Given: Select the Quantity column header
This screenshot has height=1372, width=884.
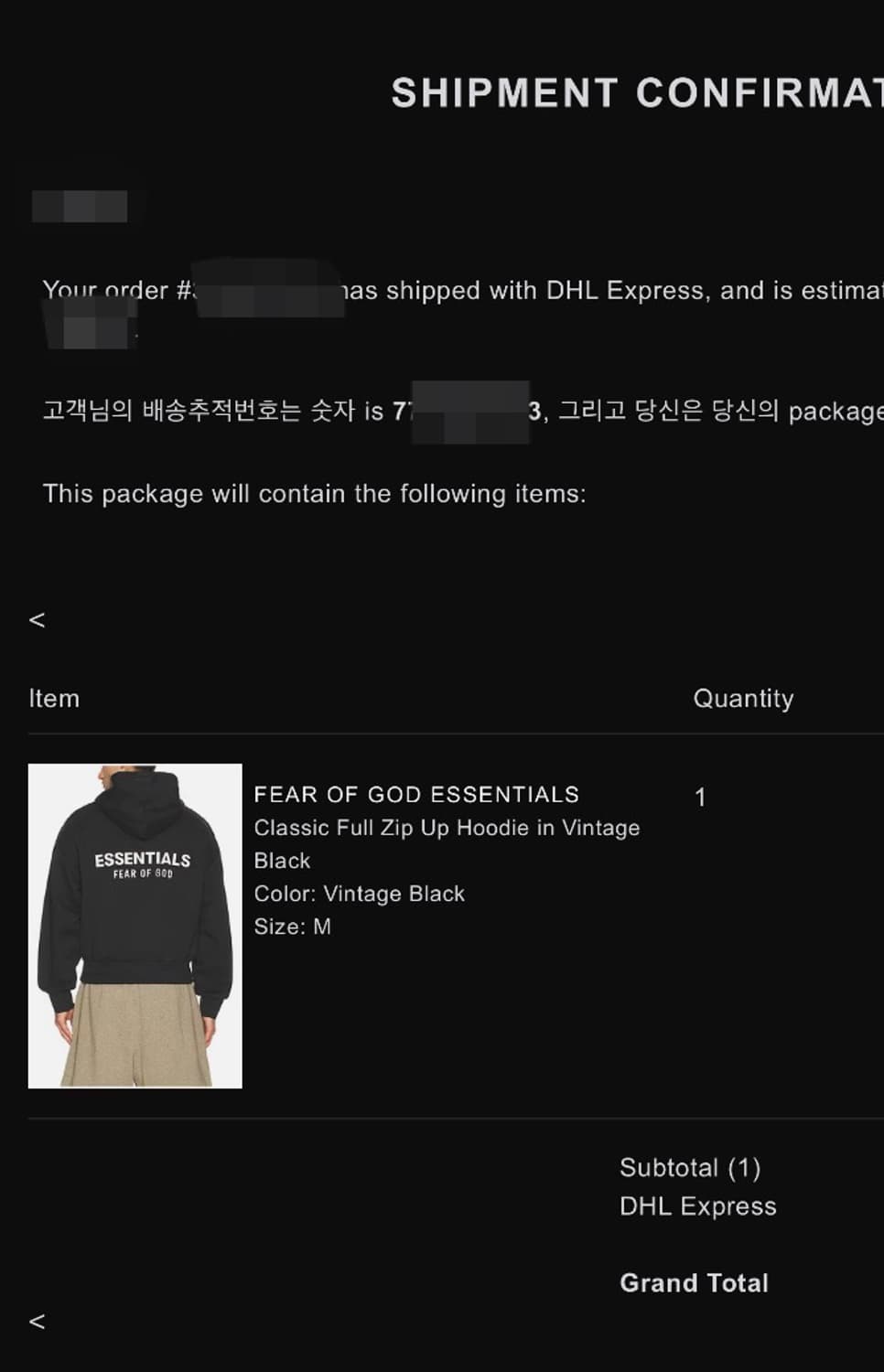Looking at the screenshot, I should (743, 699).
